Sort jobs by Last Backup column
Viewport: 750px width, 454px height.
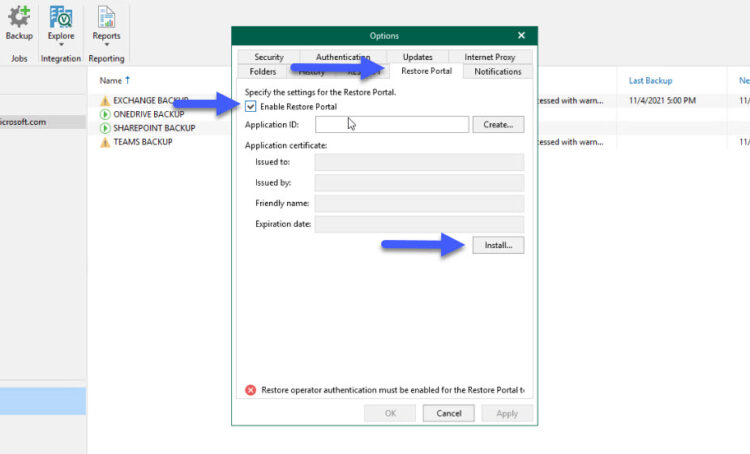point(650,80)
